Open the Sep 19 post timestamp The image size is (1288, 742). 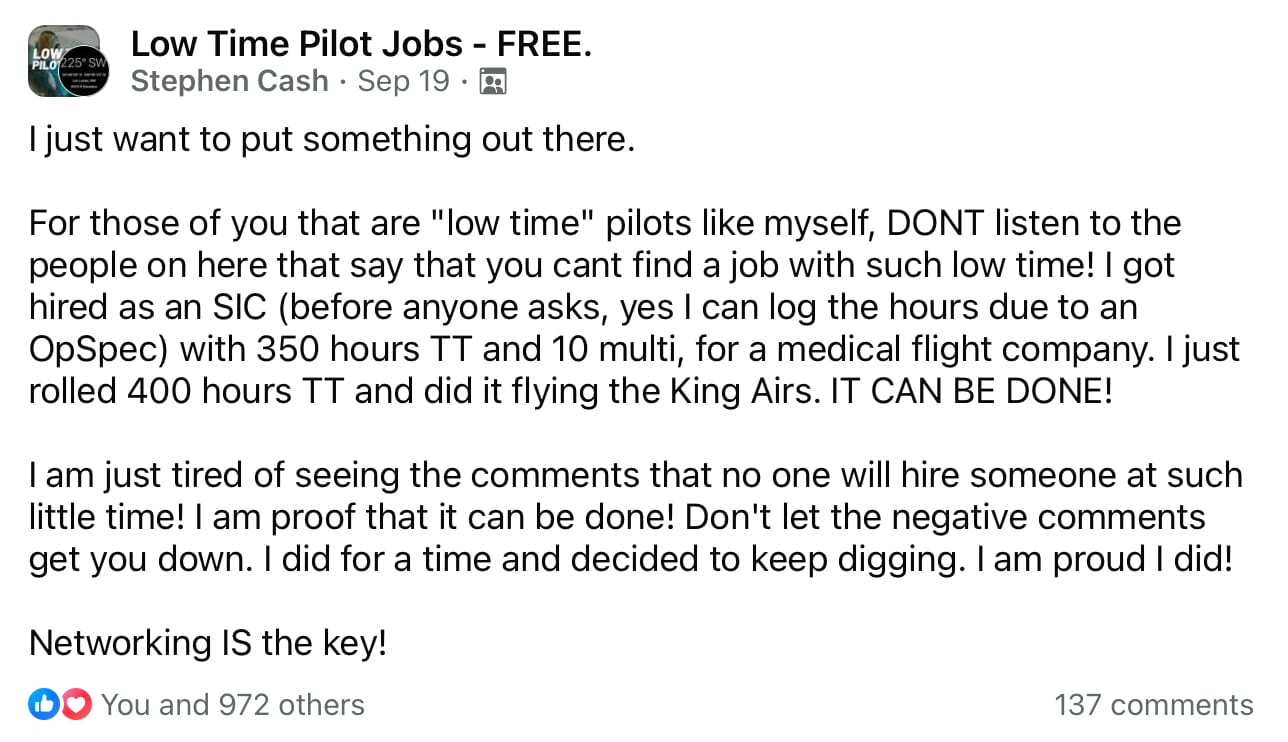coord(403,81)
